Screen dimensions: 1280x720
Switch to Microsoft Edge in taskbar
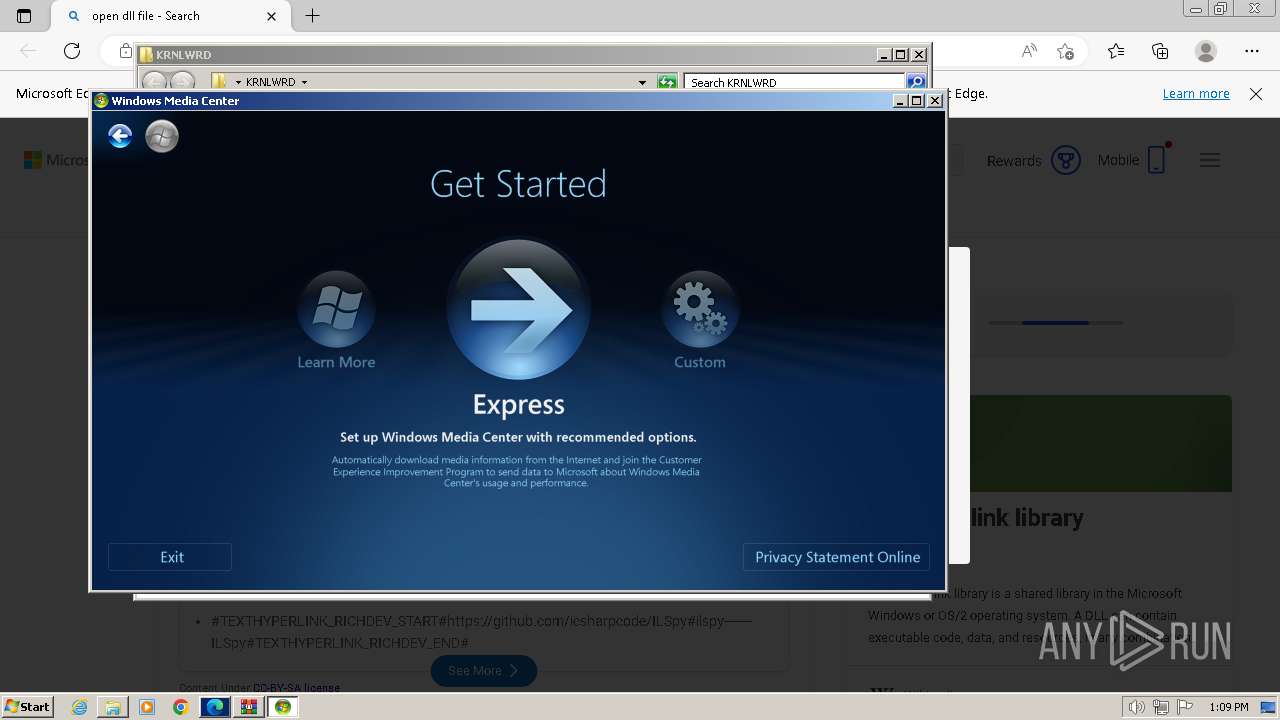215,707
